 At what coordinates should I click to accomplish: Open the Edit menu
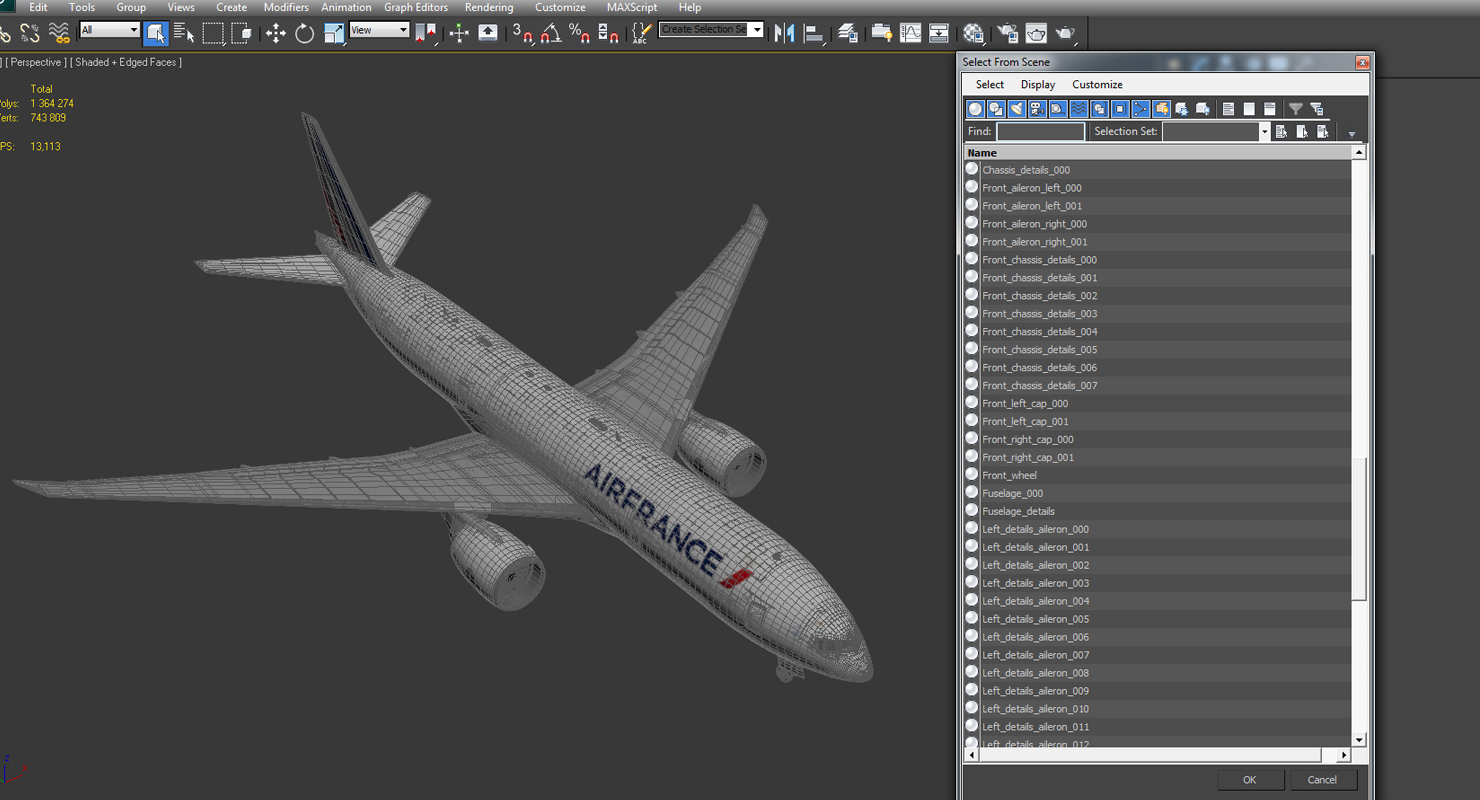pyautogui.click(x=38, y=7)
